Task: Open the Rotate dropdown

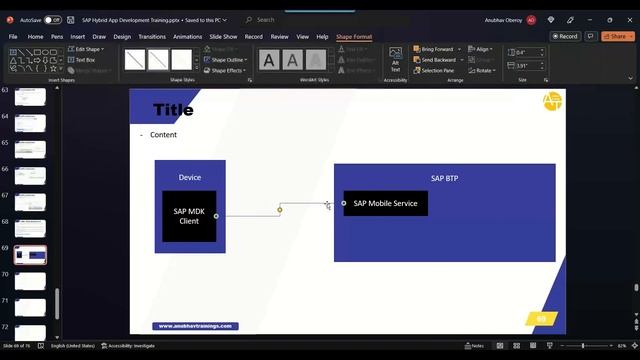Action: point(482,71)
